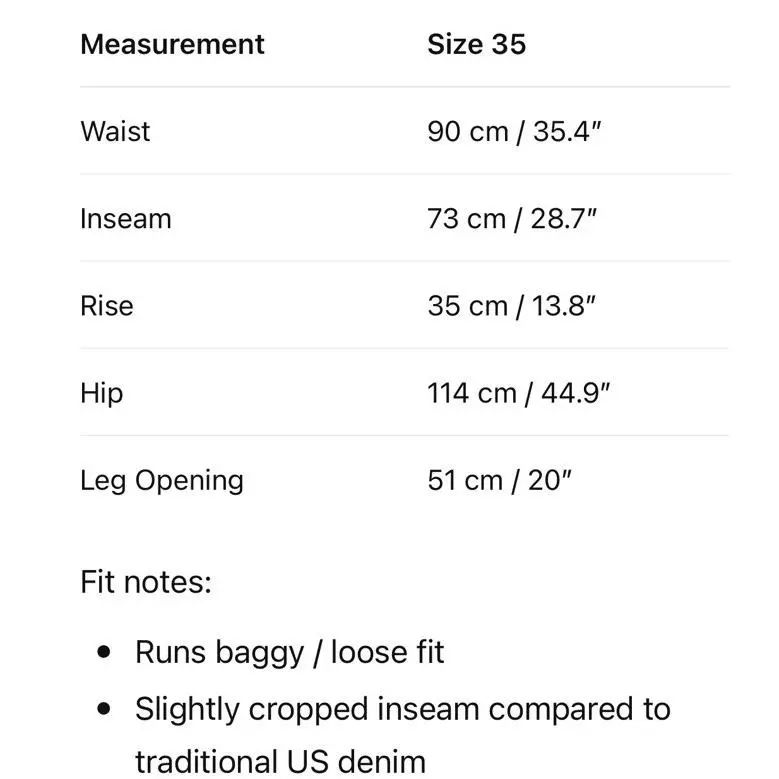
Task: Click the Fit notes heading
Action: pyautogui.click(x=146, y=582)
